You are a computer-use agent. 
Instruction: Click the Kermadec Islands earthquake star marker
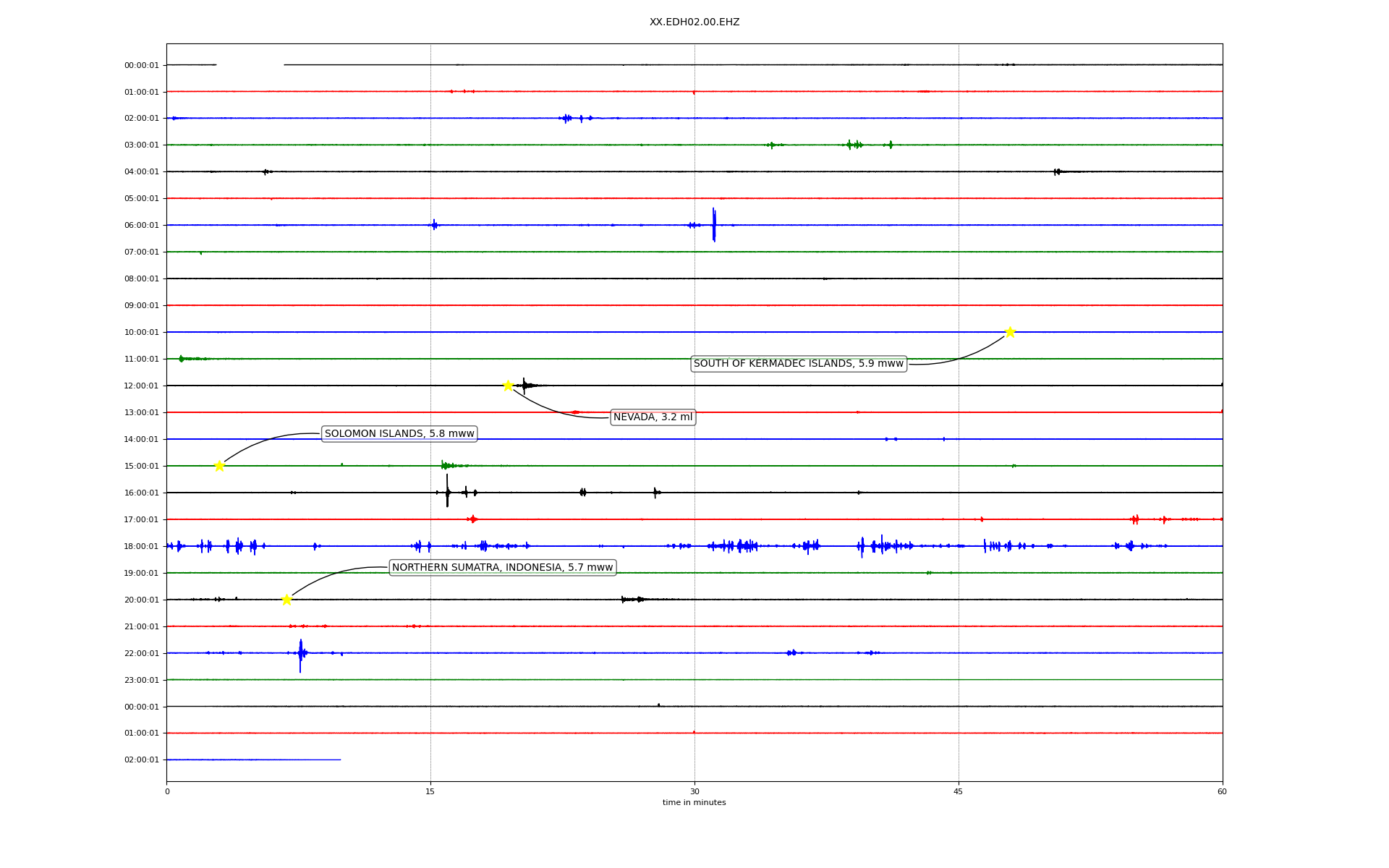(1010, 332)
